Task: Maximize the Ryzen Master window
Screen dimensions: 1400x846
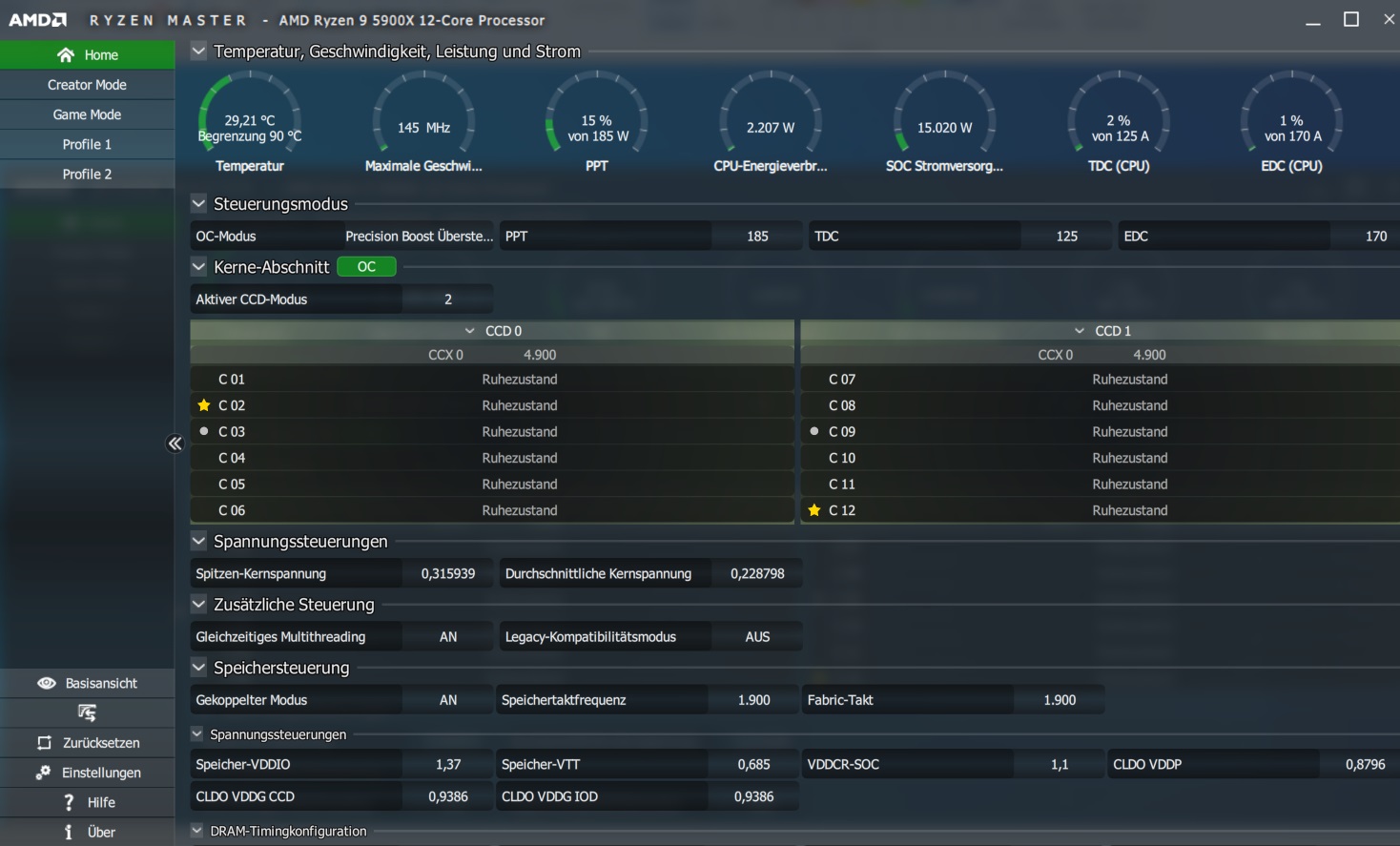Action: [x=1351, y=19]
